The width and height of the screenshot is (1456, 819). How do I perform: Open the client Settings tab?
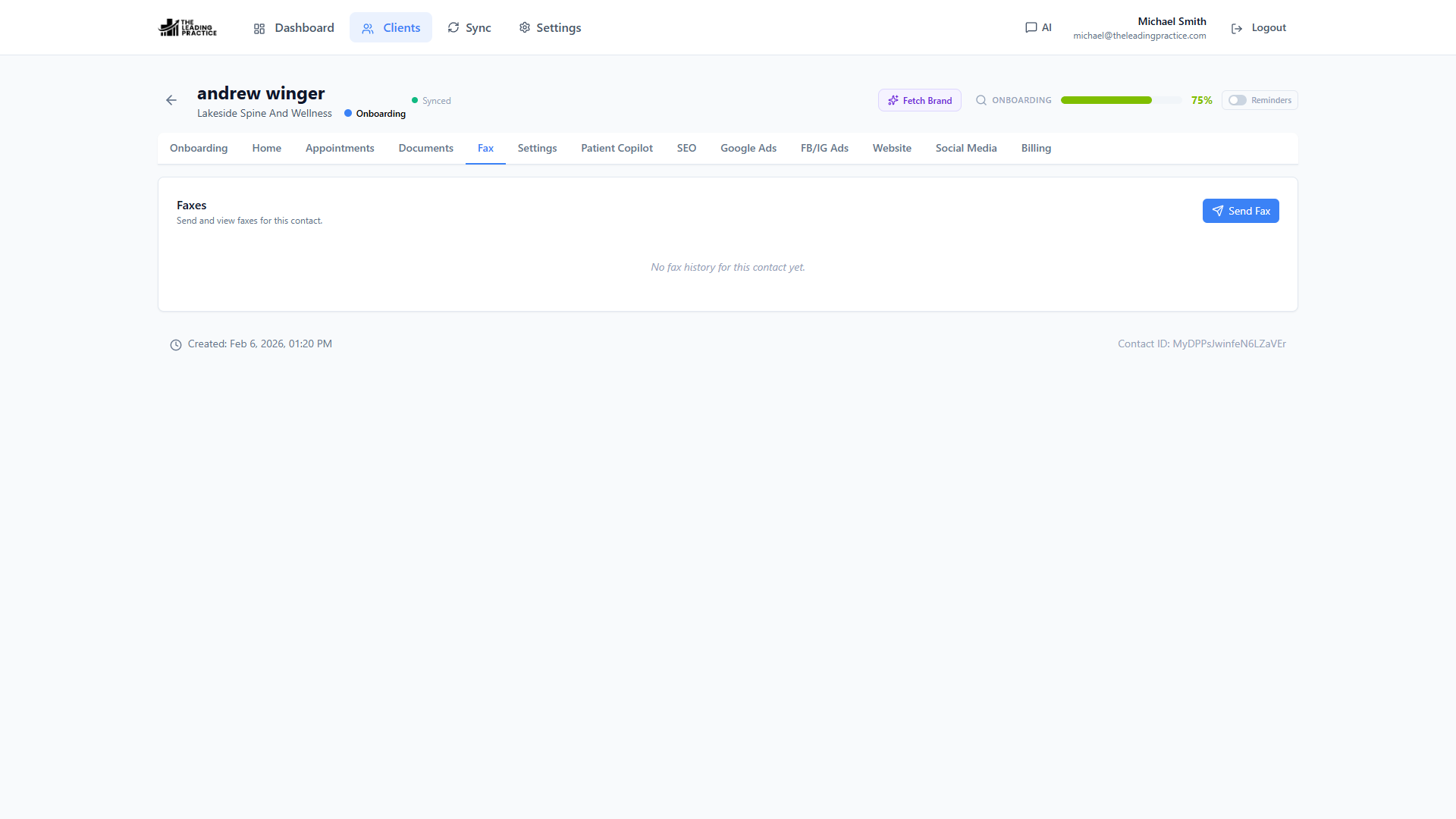(x=538, y=148)
